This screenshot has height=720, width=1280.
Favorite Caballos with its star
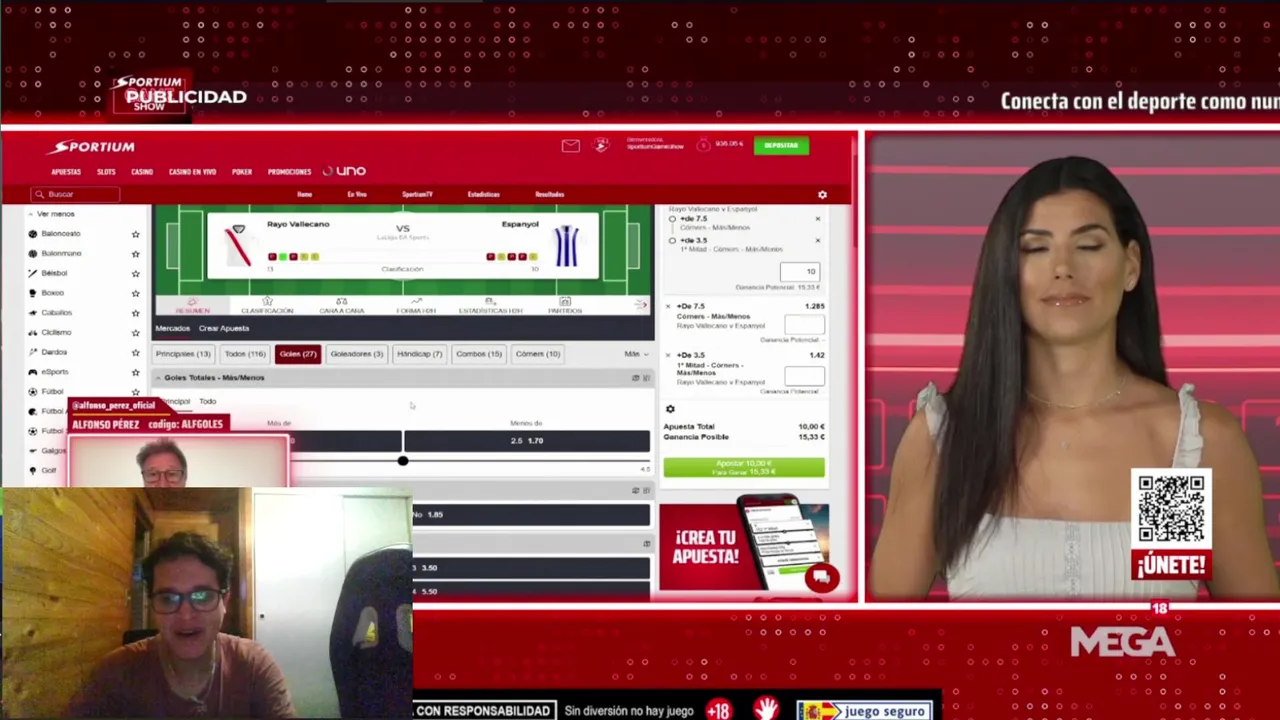[135, 313]
